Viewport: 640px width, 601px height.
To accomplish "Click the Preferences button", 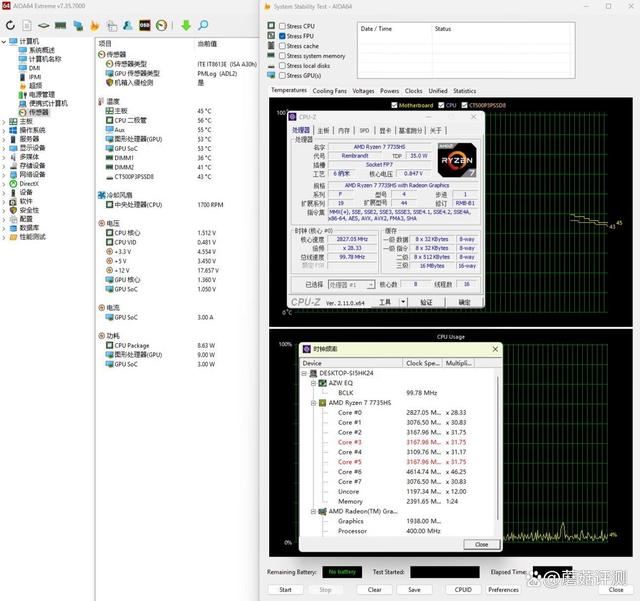I will [x=503, y=589].
